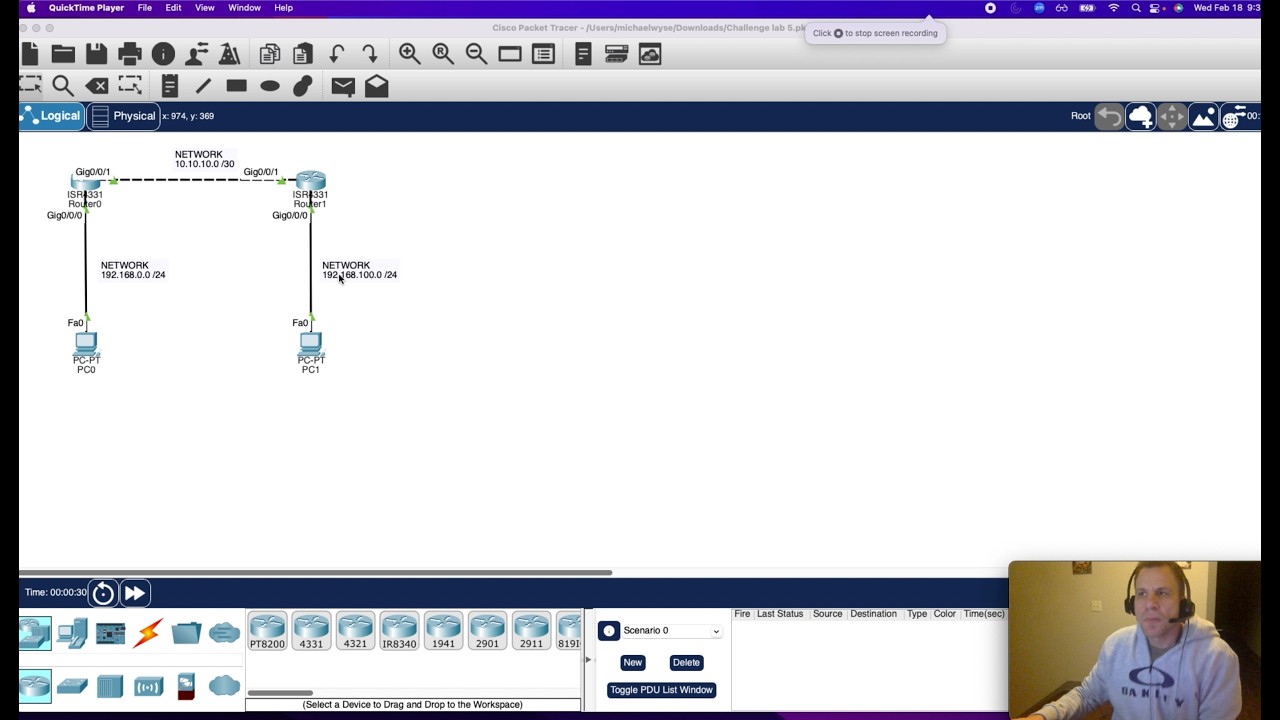Screen dimensions: 1280x720
Task: Select the Switches subcategory icon
Action: click(72, 686)
